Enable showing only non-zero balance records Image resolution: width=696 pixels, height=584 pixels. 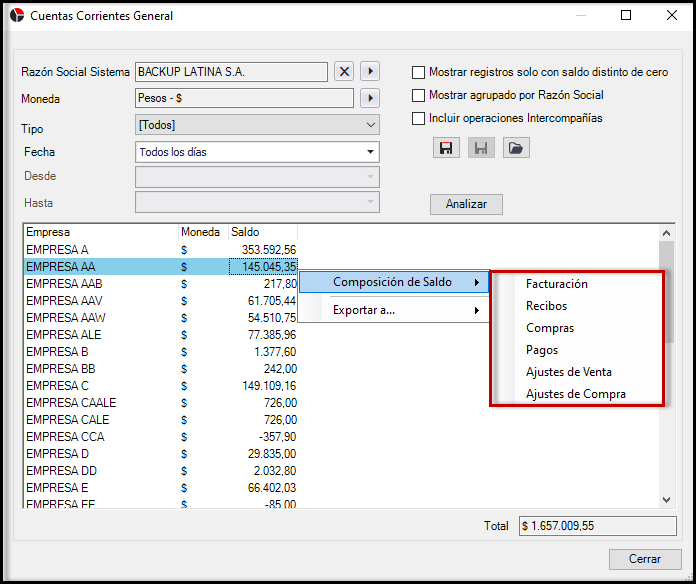[x=418, y=72]
